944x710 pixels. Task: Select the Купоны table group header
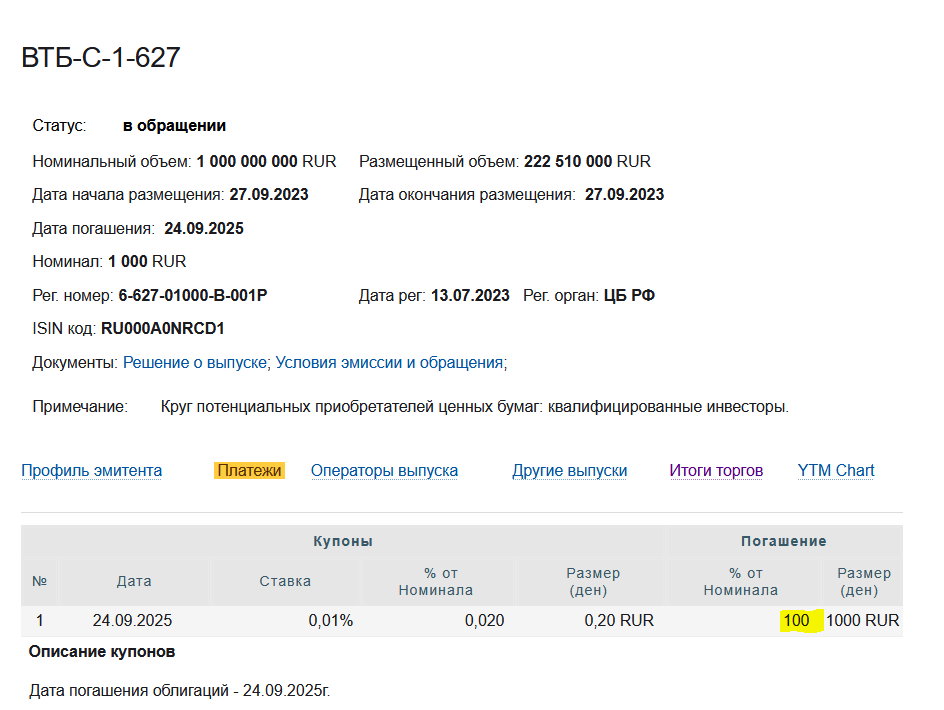pyautogui.click(x=343, y=541)
